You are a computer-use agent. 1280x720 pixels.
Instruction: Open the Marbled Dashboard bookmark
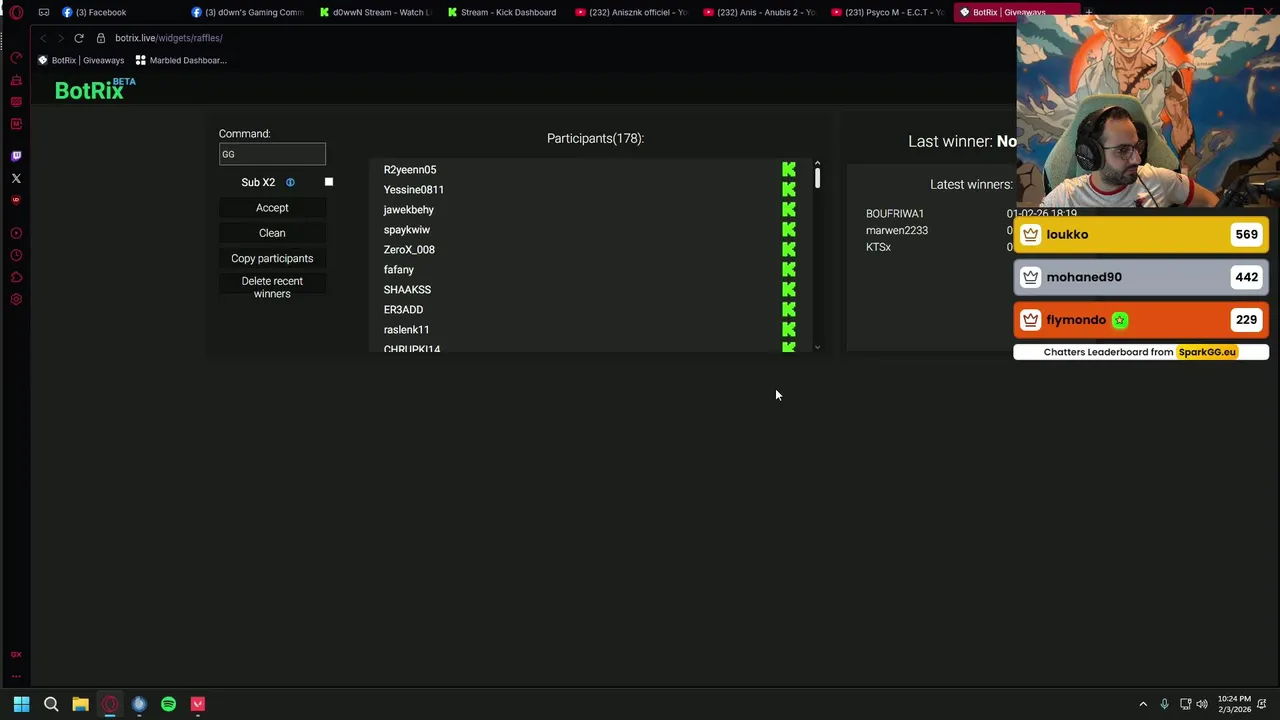[181, 60]
